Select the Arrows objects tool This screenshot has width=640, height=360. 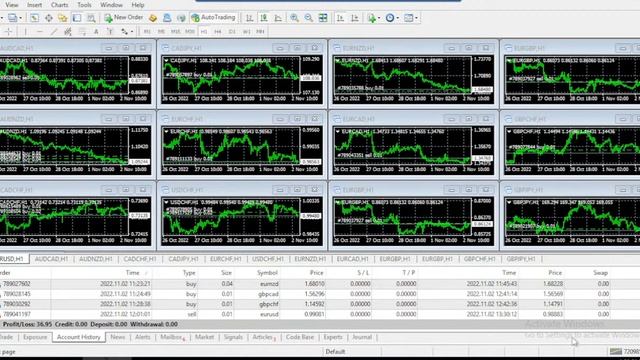[x=124, y=31]
